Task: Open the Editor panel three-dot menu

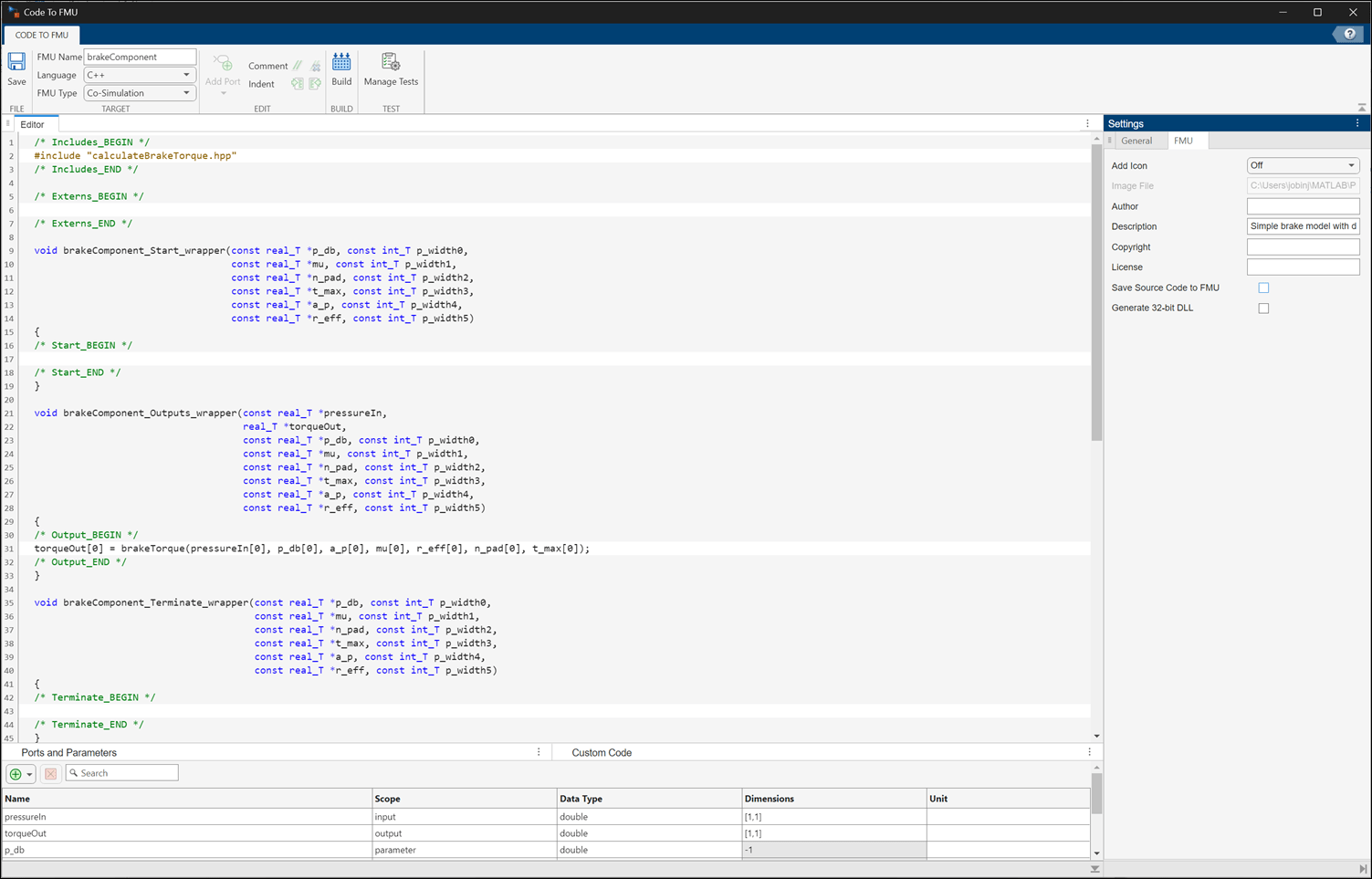Action: [x=1087, y=124]
